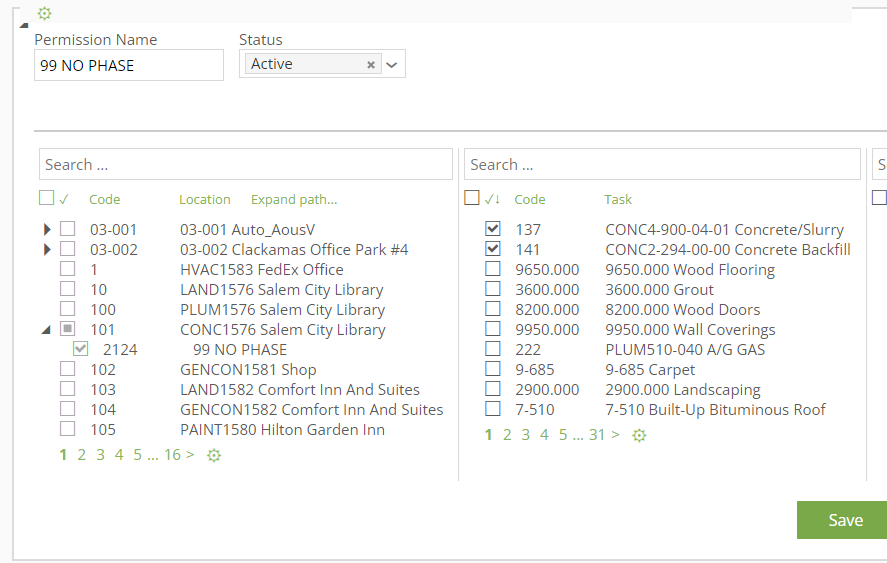Select the LAND1582 Comfort Inn And Suites text
Image resolution: width=887 pixels, height=563 pixels.
300,389
